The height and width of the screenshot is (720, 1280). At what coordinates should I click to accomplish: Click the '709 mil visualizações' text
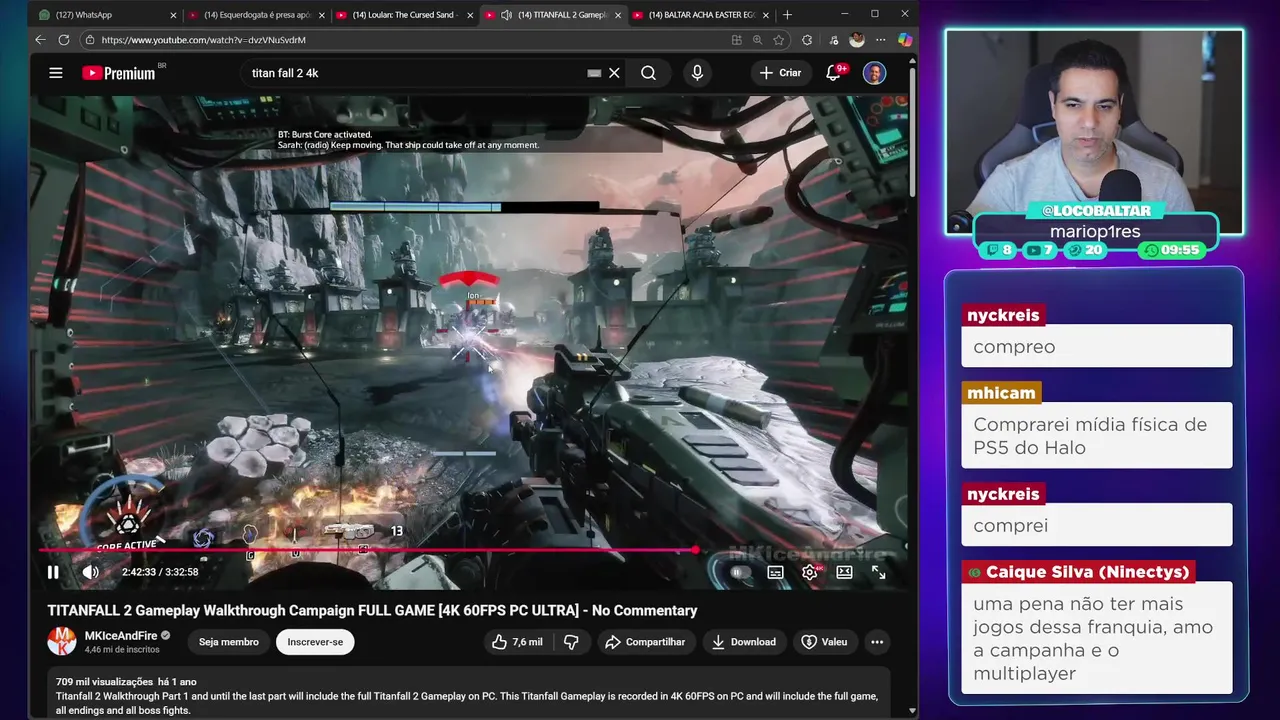point(104,682)
